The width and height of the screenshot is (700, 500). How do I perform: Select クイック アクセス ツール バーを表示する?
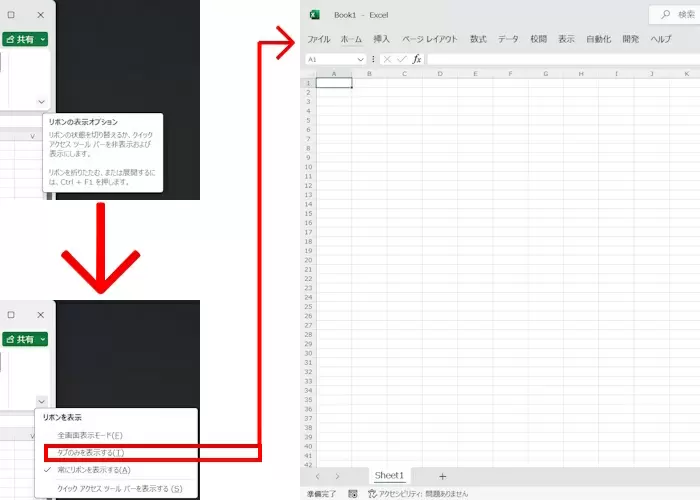(120, 488)
